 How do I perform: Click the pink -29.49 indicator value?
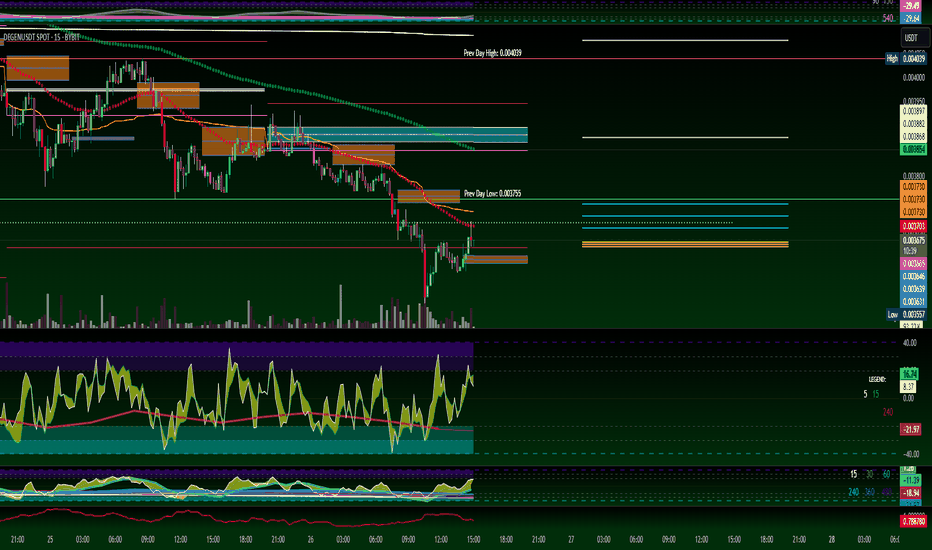912,5
